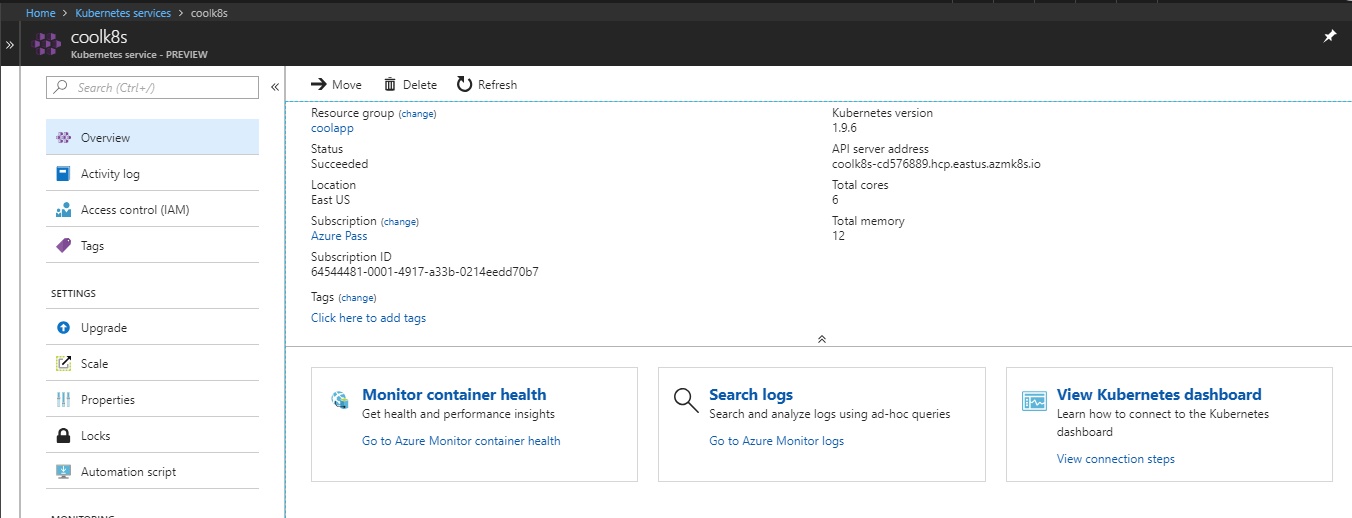The image size is (1352, 518).
Task: Click the Delete toolbar button label
Action: click(x=420, y=85)
